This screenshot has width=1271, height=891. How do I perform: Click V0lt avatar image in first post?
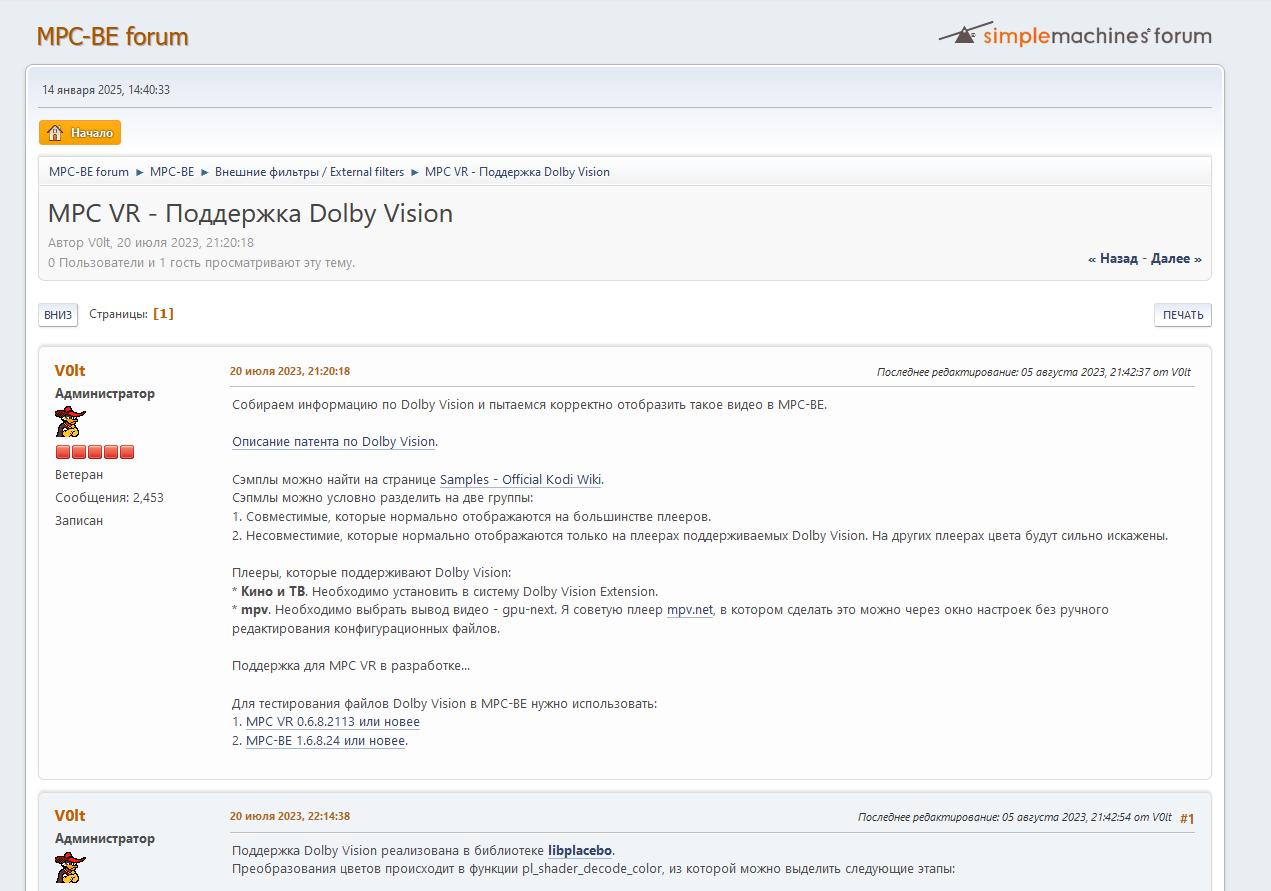click(x=70, y=422)
